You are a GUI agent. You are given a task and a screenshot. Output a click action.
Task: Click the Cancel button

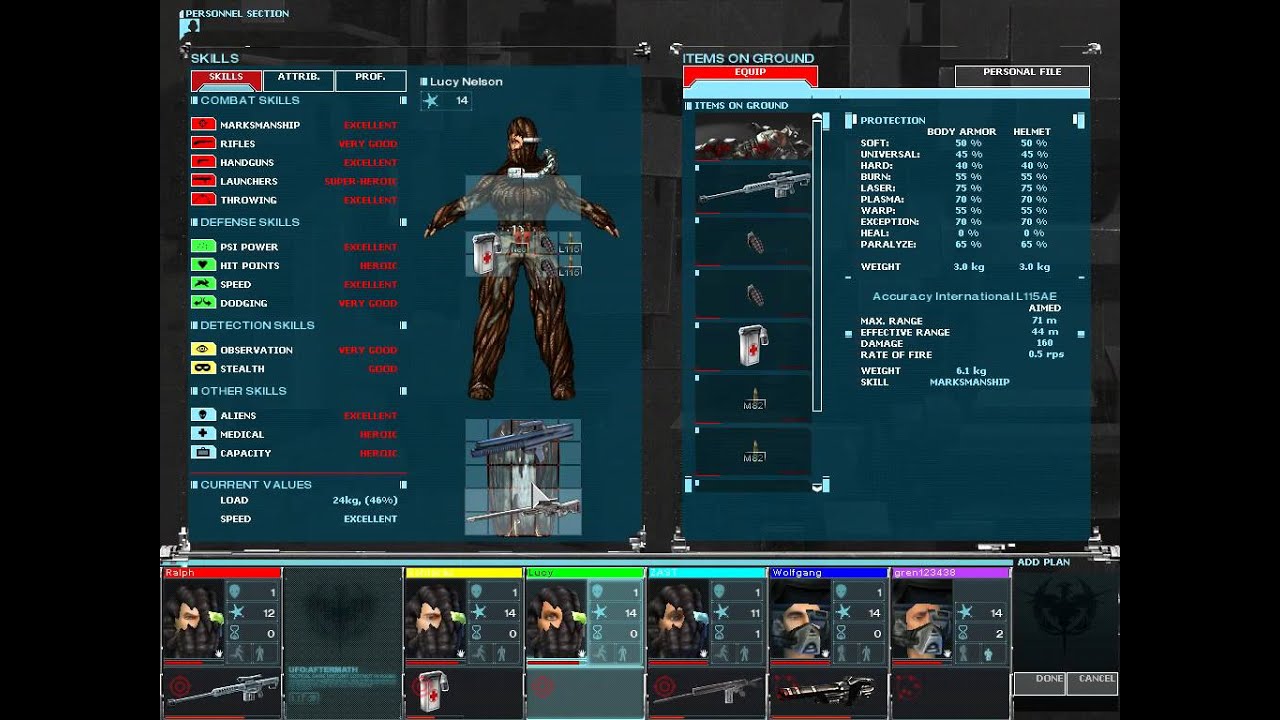tap(1092, 683)
